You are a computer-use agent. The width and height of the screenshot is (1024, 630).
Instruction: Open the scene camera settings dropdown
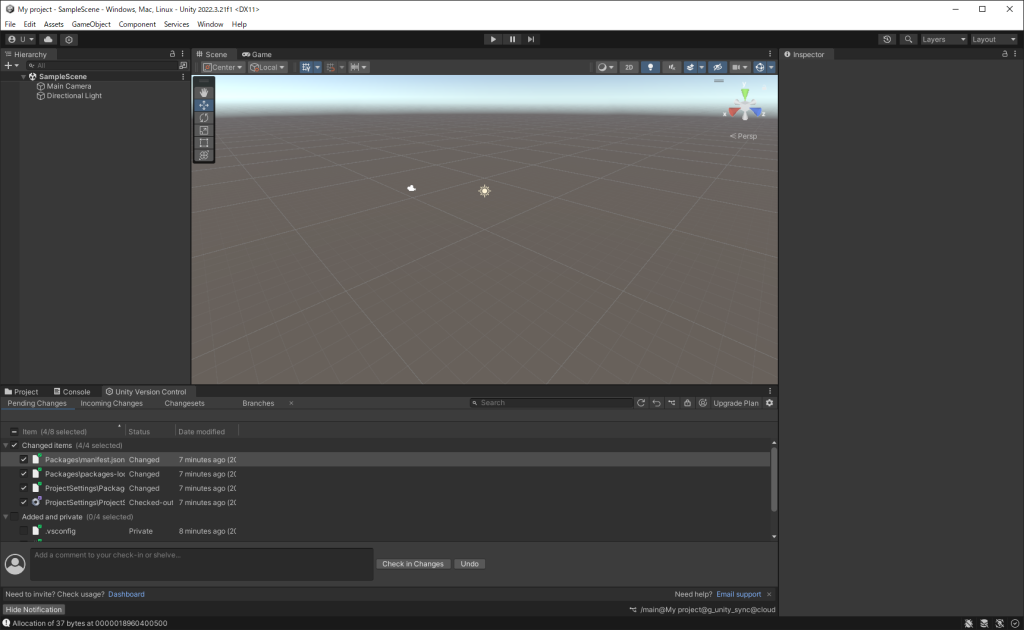[739, 67]
